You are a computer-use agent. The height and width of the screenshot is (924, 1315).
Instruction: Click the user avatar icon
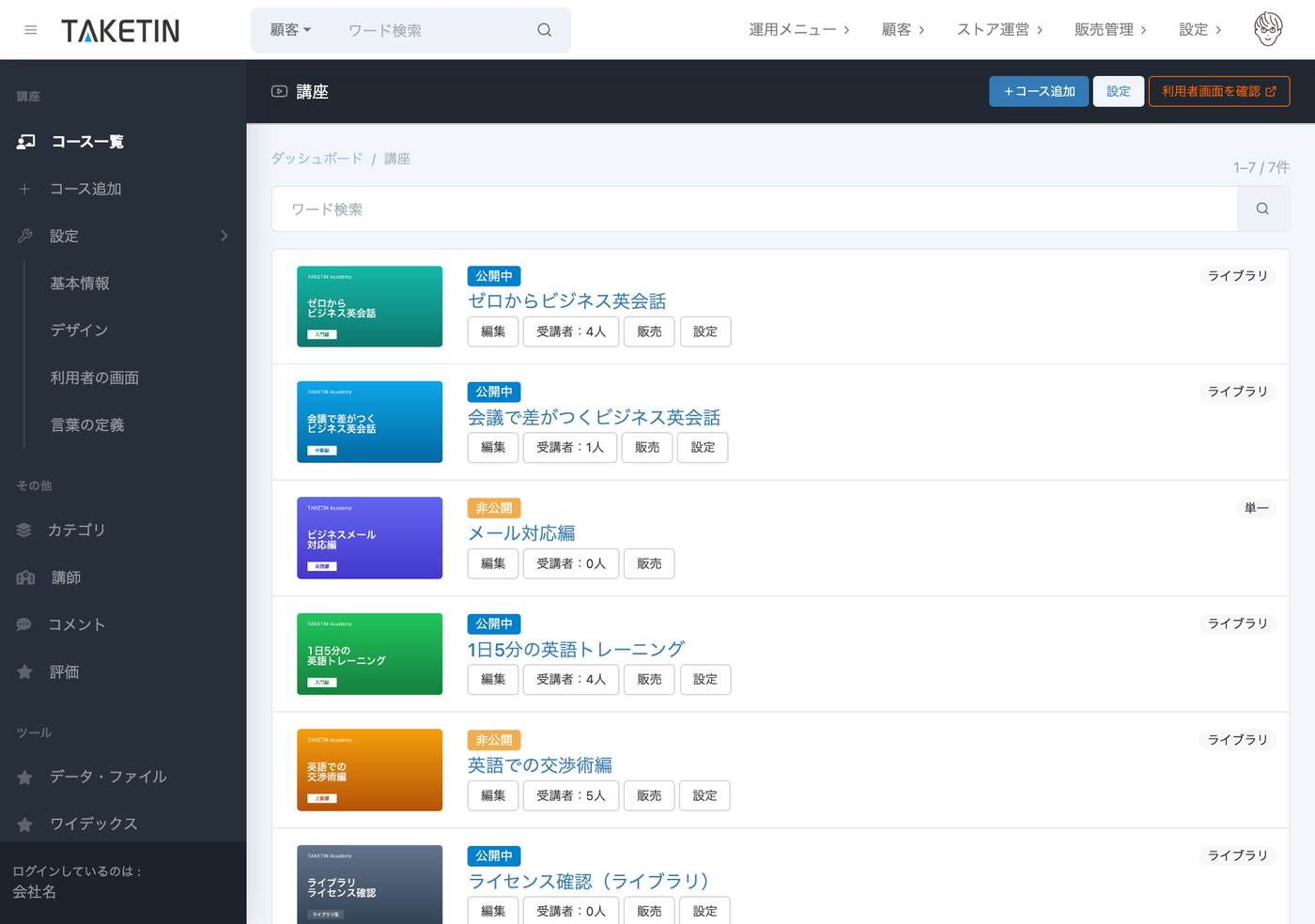tap(1268, 29)
